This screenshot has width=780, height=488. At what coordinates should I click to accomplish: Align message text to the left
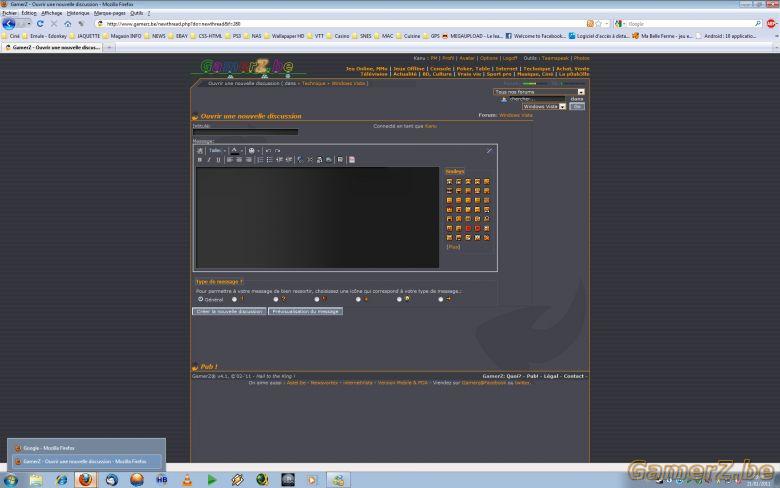(229, 160)
